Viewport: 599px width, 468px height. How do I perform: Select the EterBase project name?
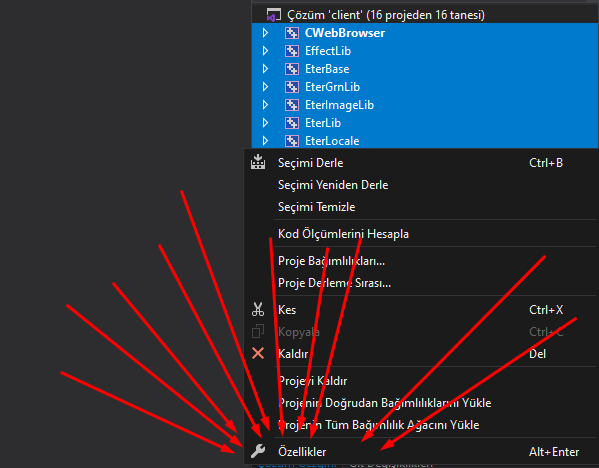point(327,69)
